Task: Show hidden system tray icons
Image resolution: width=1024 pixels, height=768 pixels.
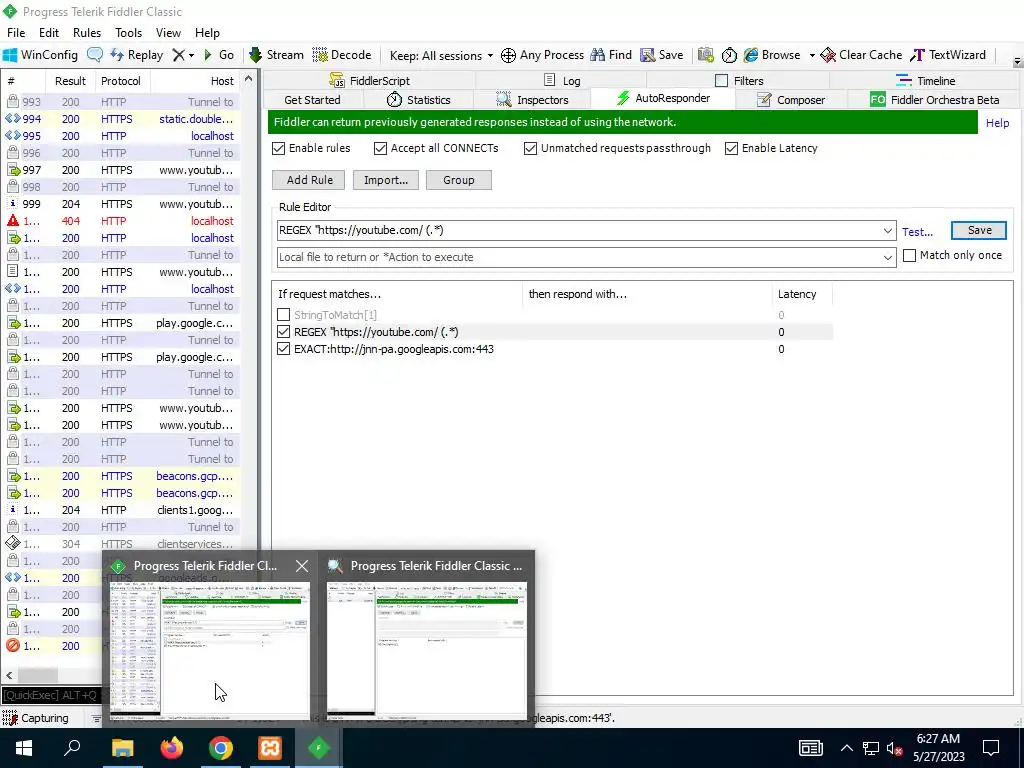Action: (846, 748)
